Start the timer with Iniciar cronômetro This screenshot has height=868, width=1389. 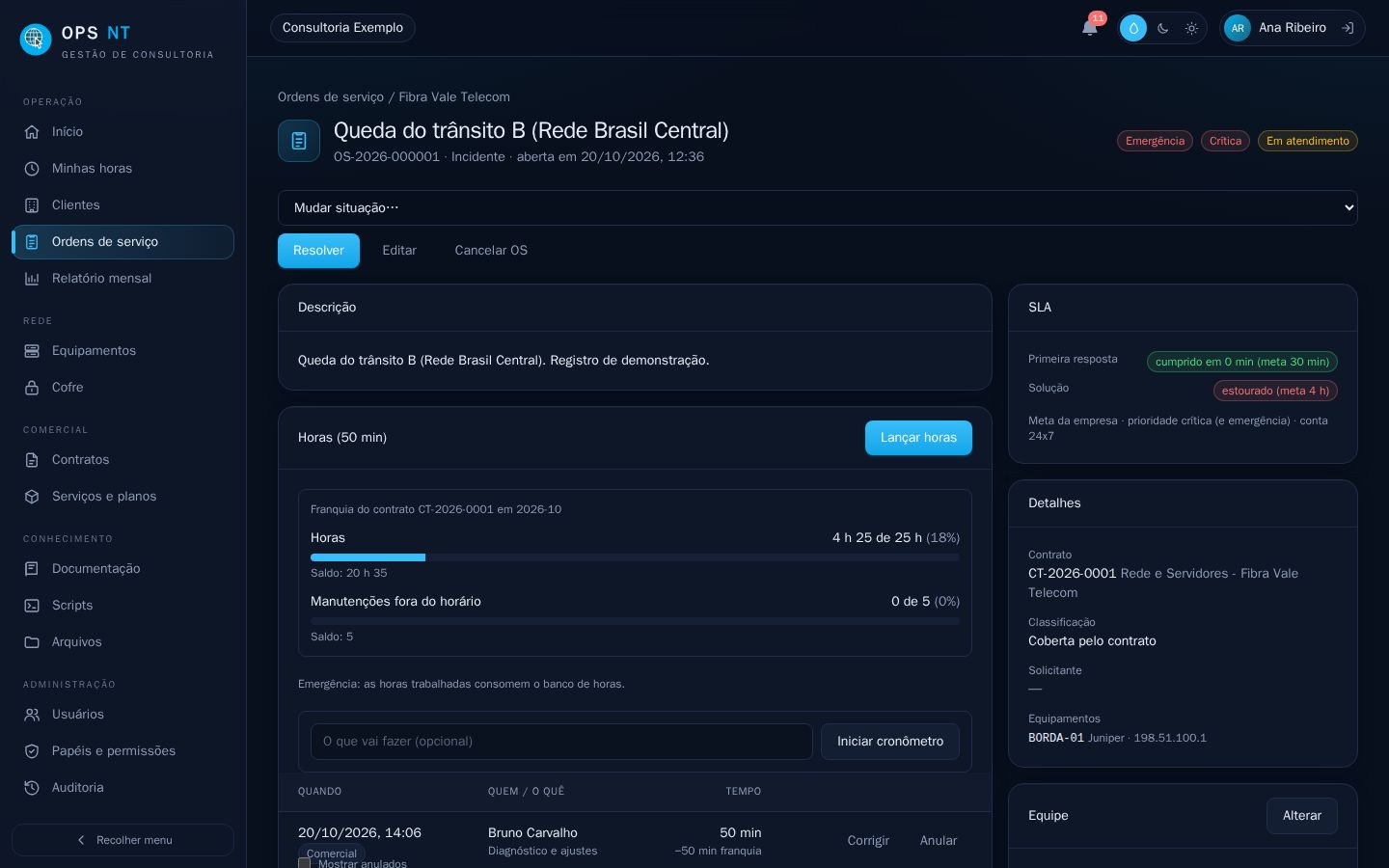(890, 742)
